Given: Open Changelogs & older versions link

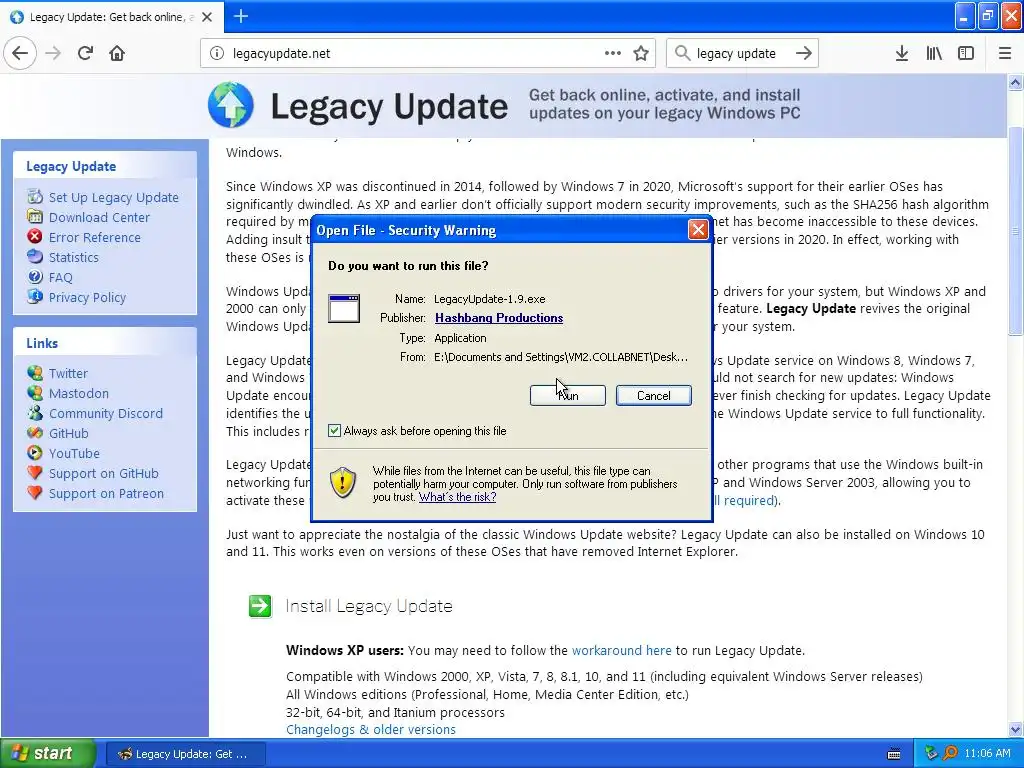Looking at the screenshot, I should coord(371,729).
